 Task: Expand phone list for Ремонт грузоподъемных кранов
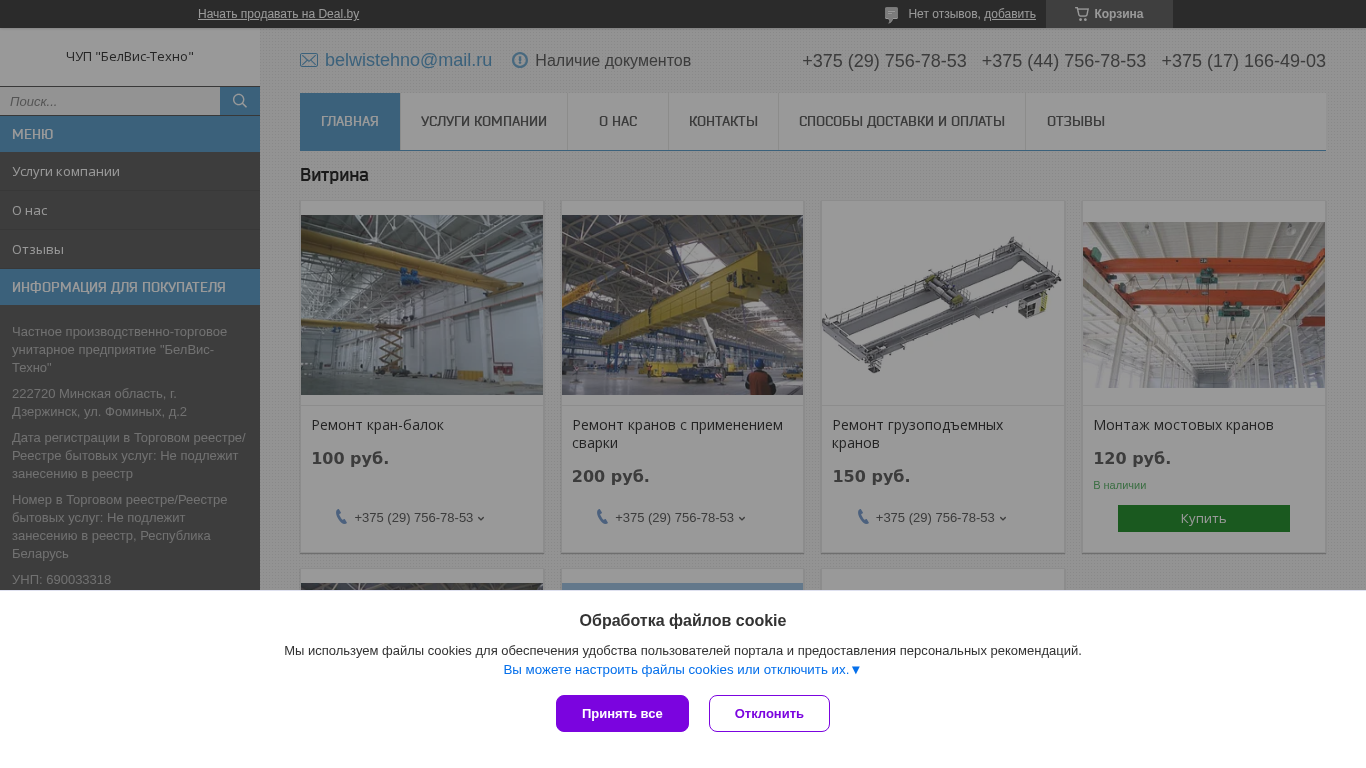[1003, 518]
